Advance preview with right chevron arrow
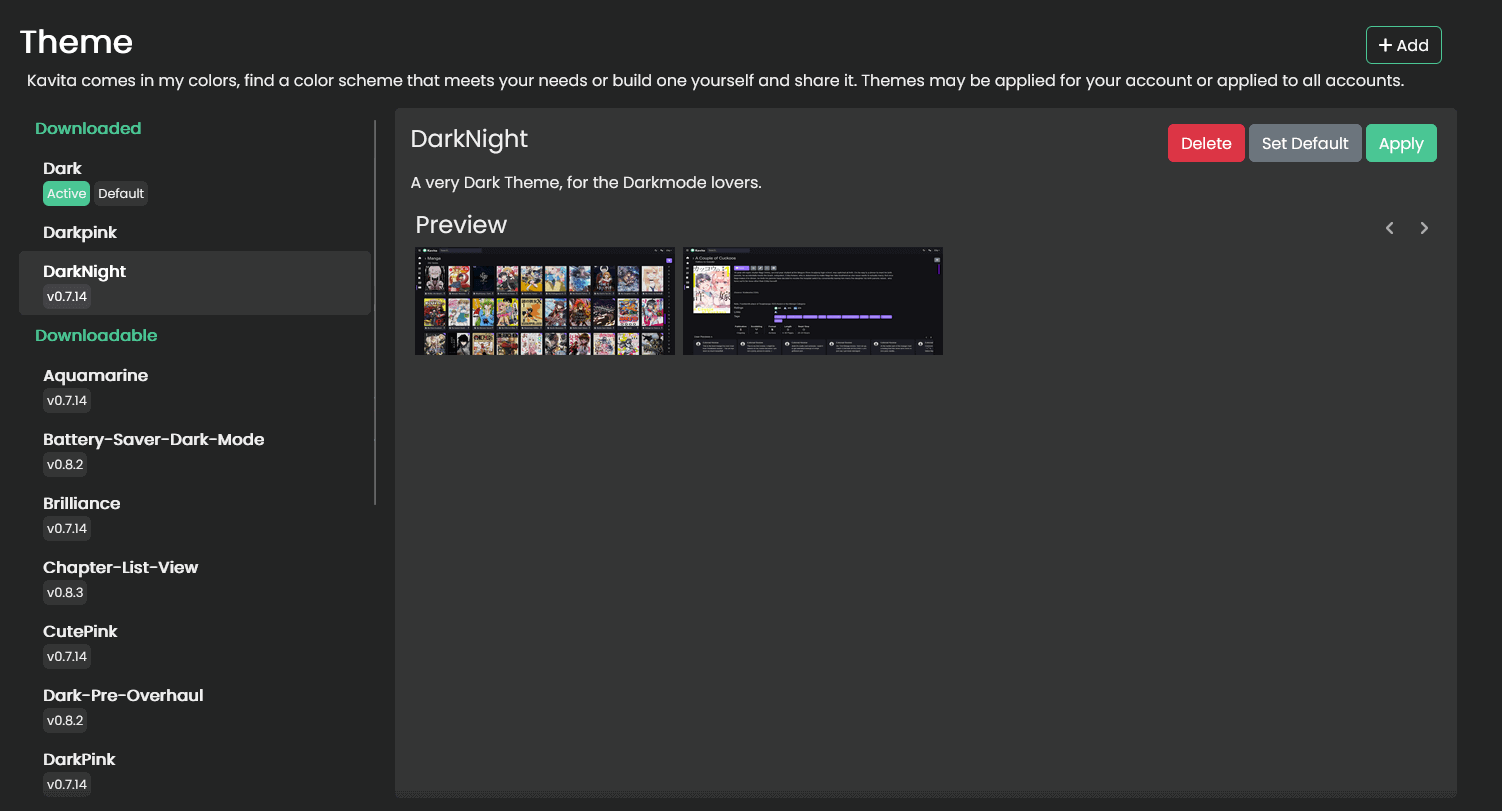The height and width of the screenshot is (811, 1502). (x=1424, y=228)
